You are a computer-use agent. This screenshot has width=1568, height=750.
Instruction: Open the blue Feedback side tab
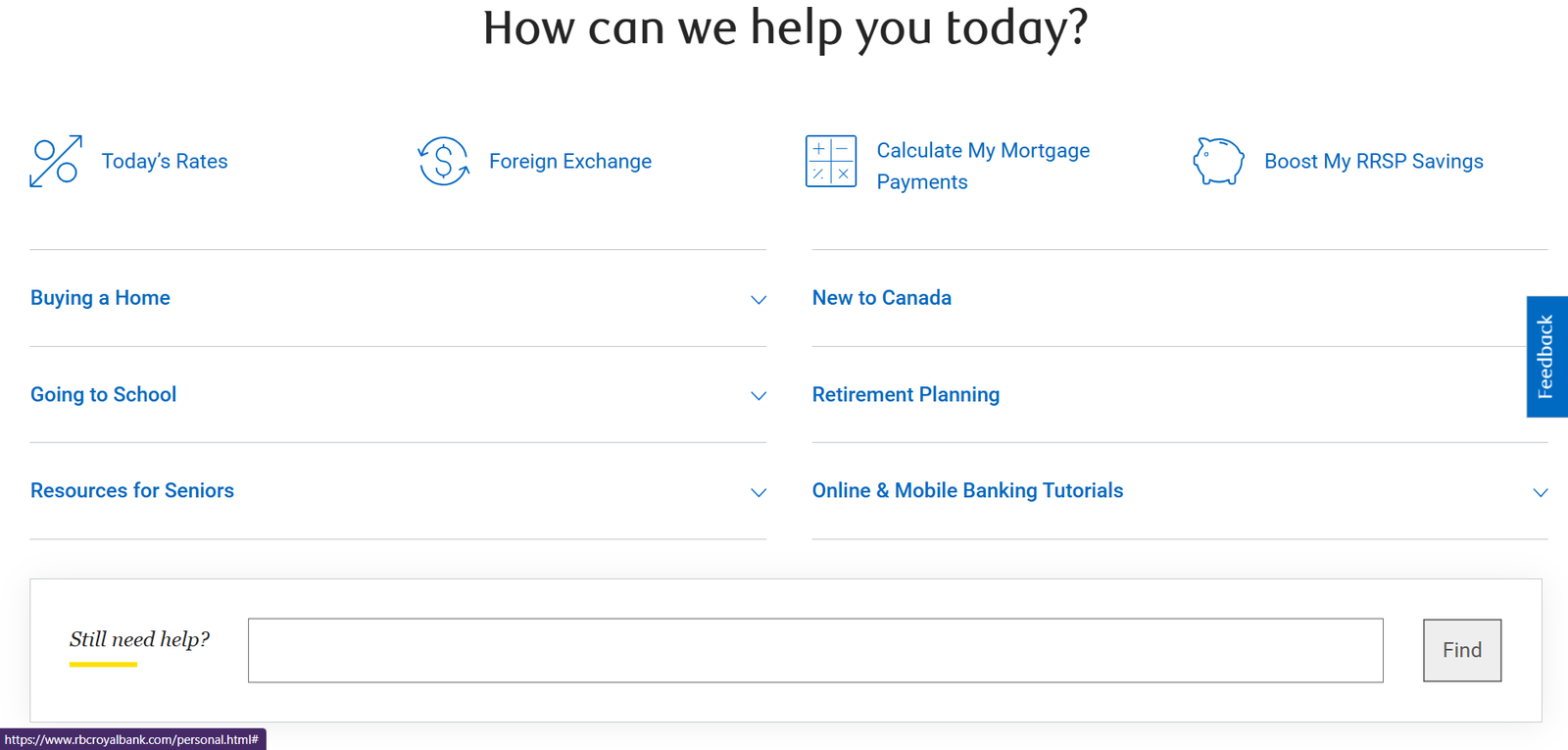click(x=1547, y=357)
